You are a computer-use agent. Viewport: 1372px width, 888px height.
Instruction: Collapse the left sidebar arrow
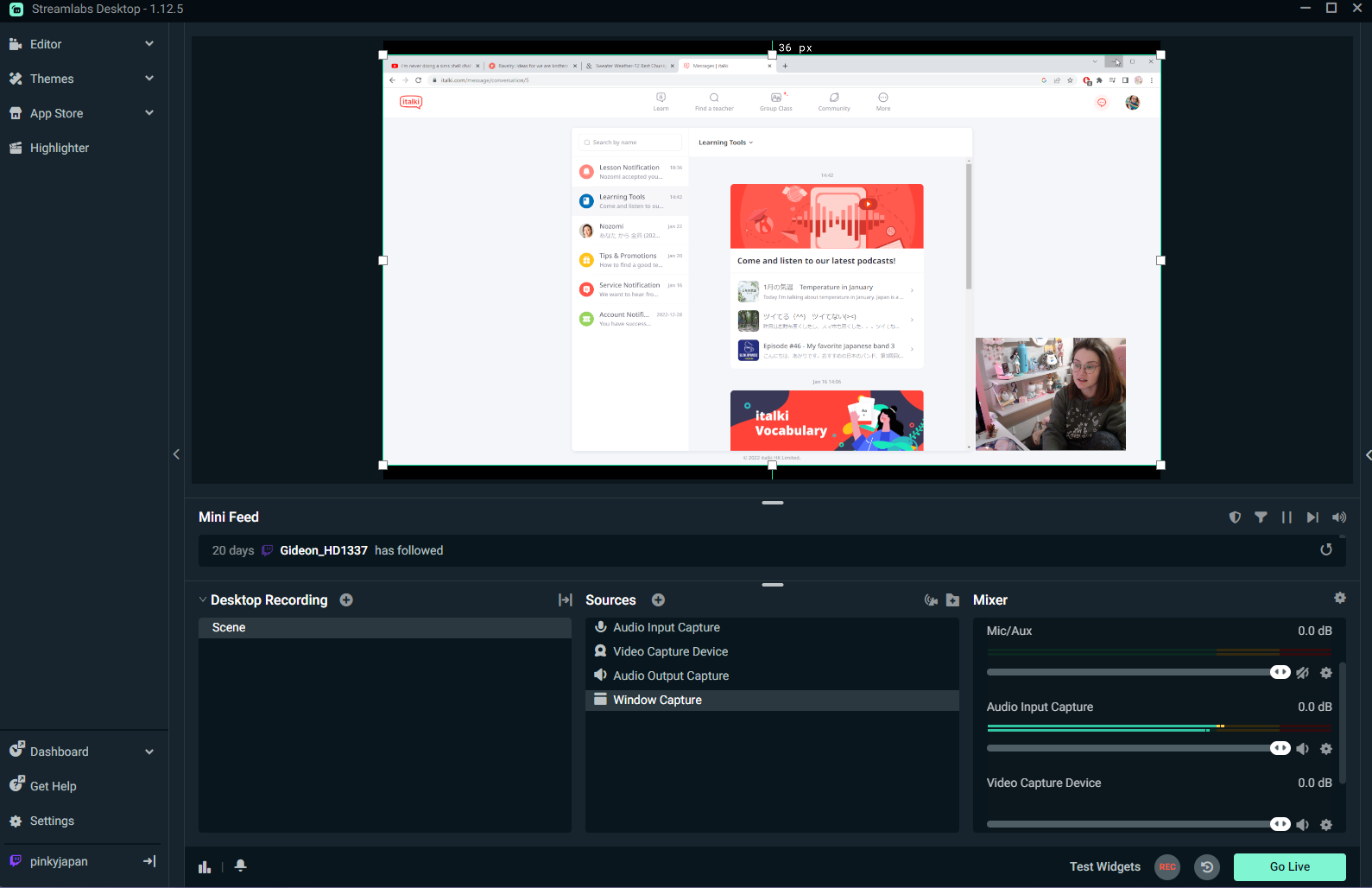point(176,454)
